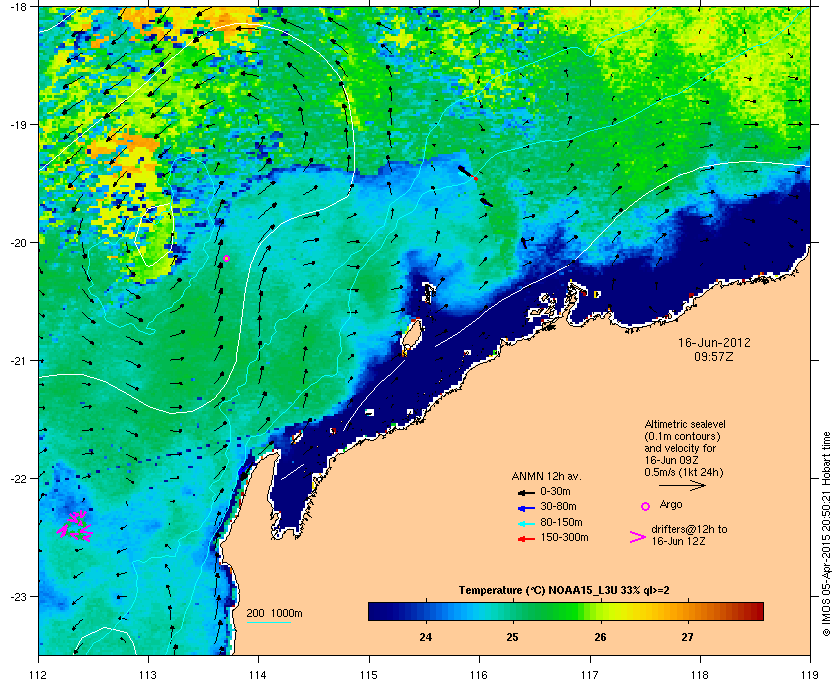Click the Argo float marker on the map
This screenshot has width=840, height=680.
click(x=226, y=258)
